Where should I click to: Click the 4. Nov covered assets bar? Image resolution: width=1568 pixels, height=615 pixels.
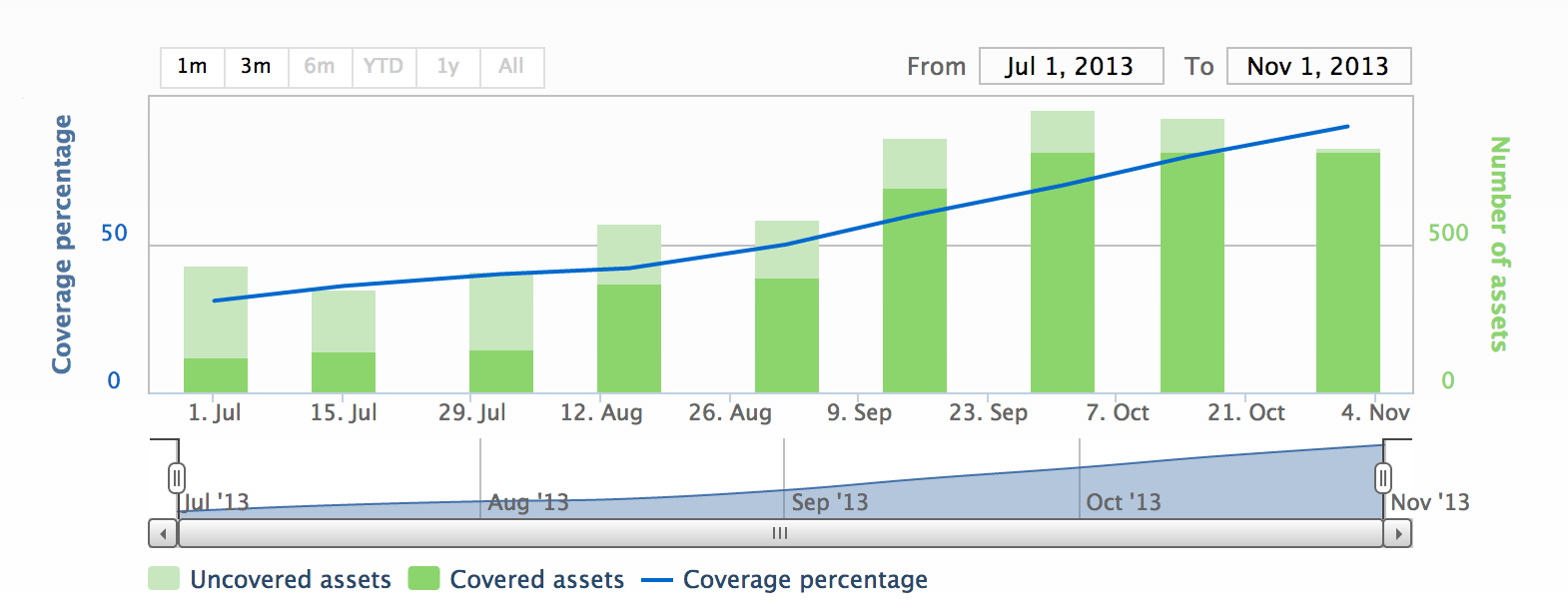click(1348, 272)
